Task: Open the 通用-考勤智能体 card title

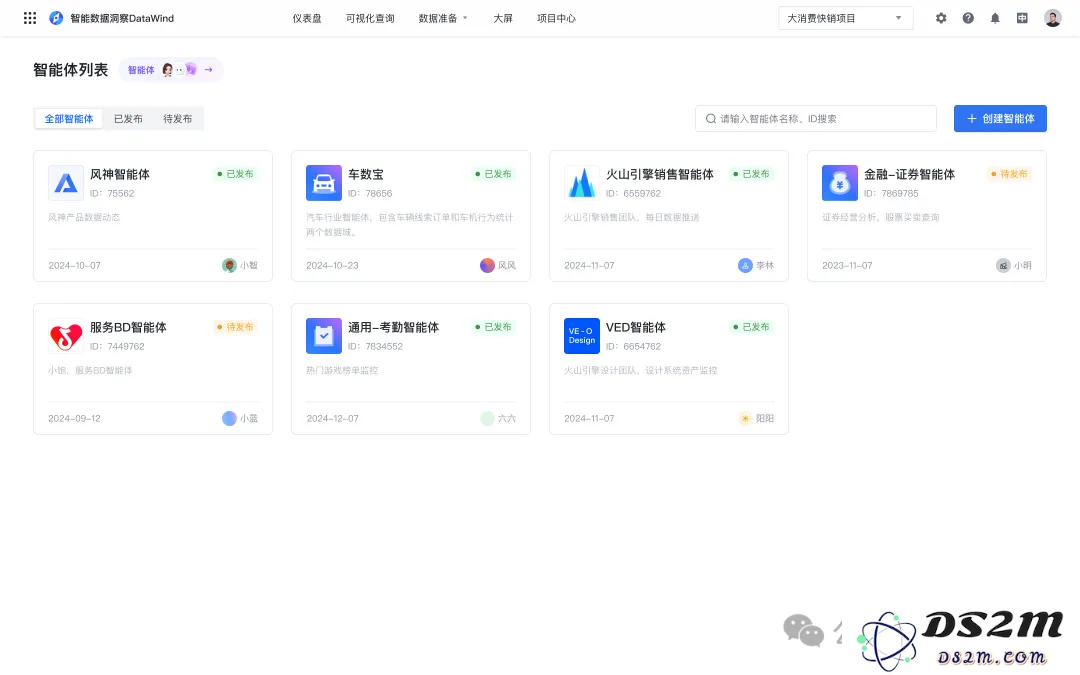Action: pyautogui.click(x=393, y=327)
